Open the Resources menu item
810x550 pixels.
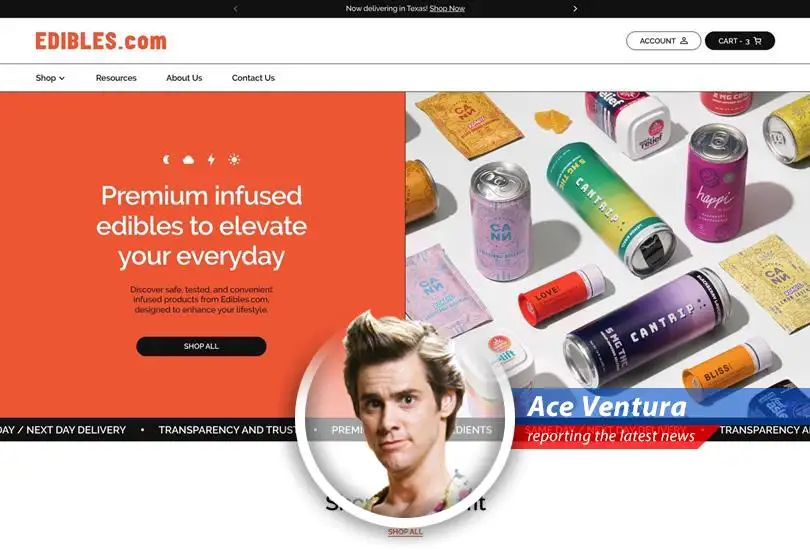click(x=116, y=78)
